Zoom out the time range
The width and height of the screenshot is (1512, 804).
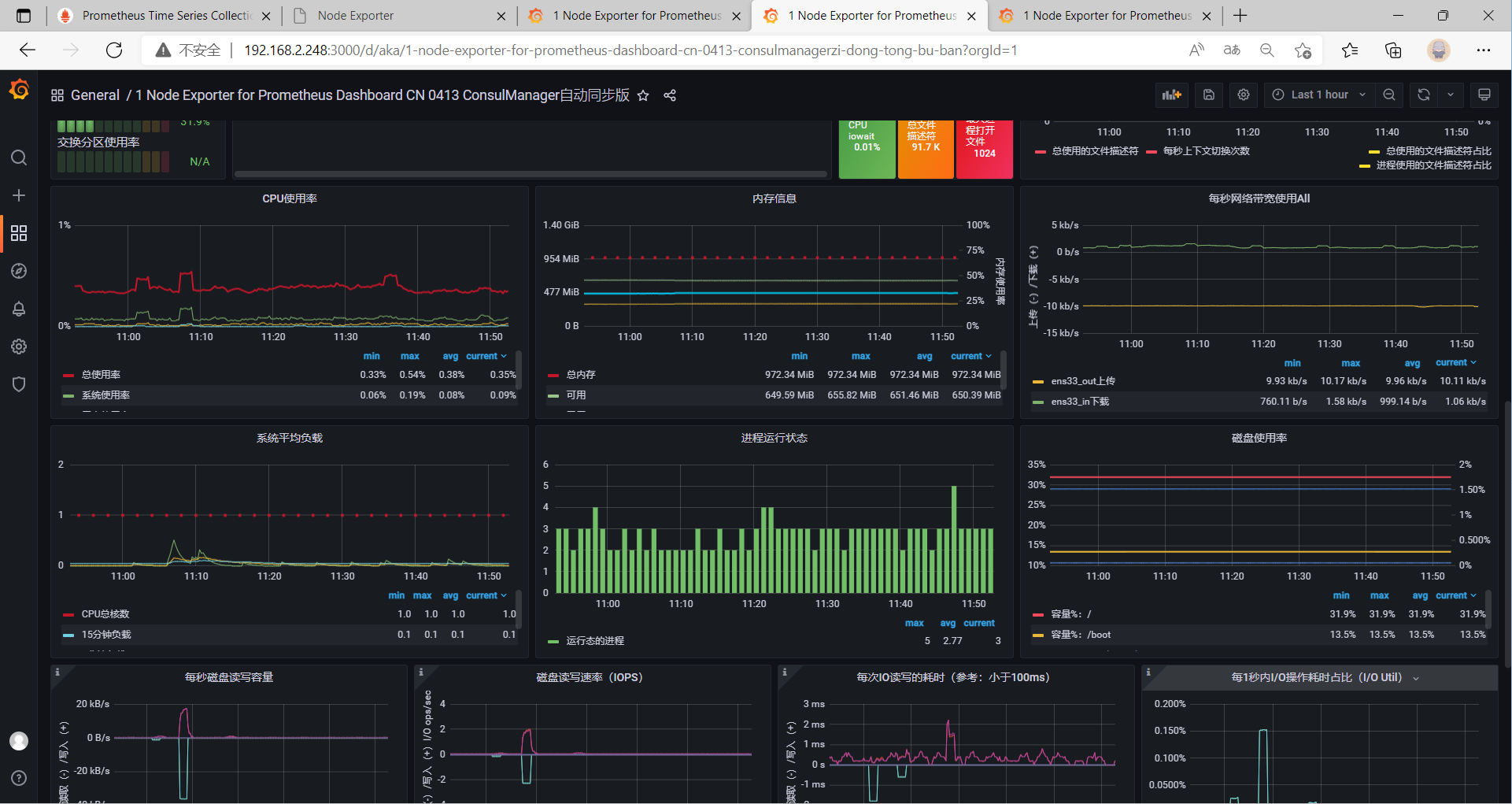coord(1389,94)
